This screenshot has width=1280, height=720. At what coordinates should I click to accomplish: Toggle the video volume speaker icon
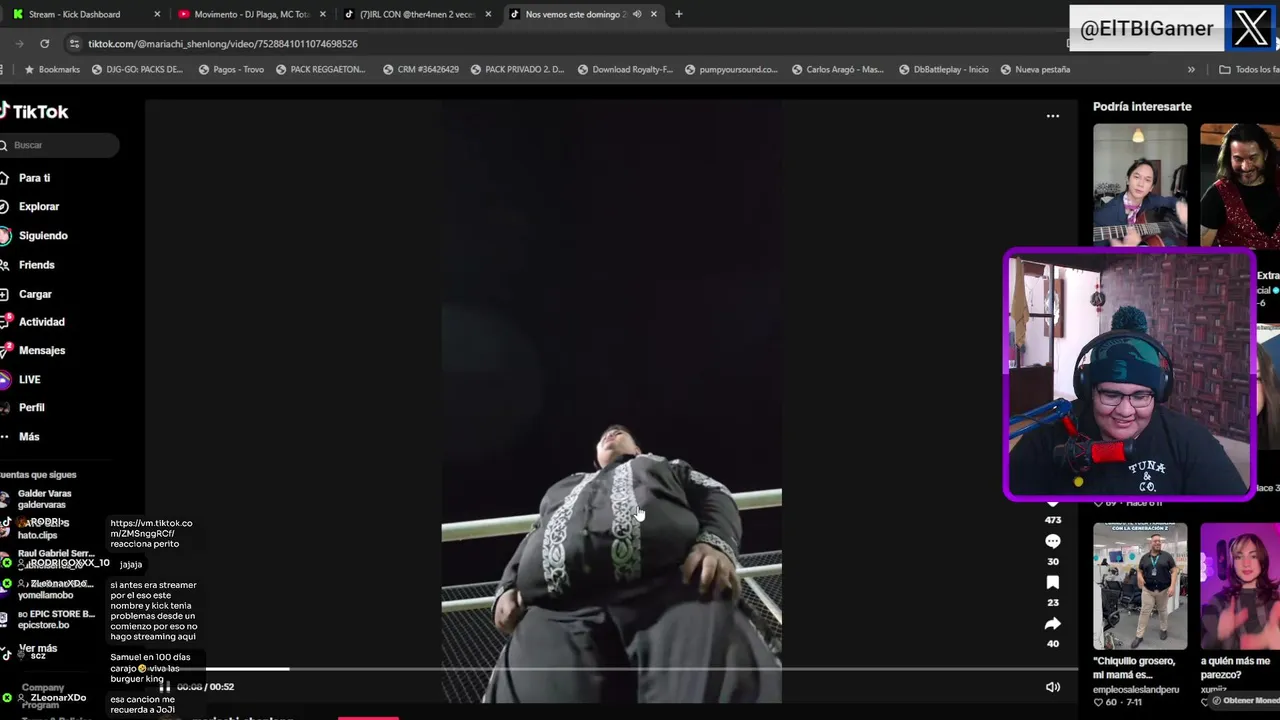(1052, 687)
